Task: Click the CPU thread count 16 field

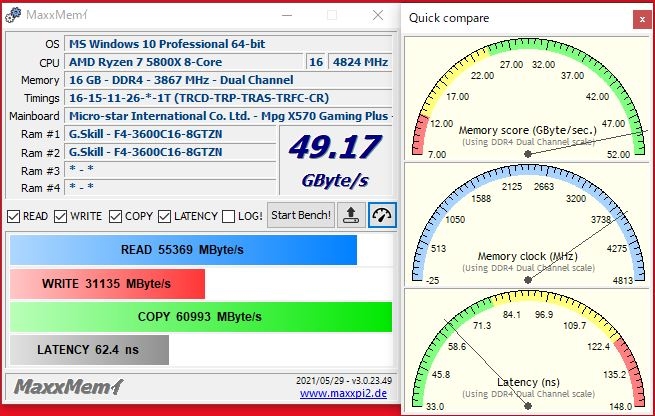Action: point(316,62)
